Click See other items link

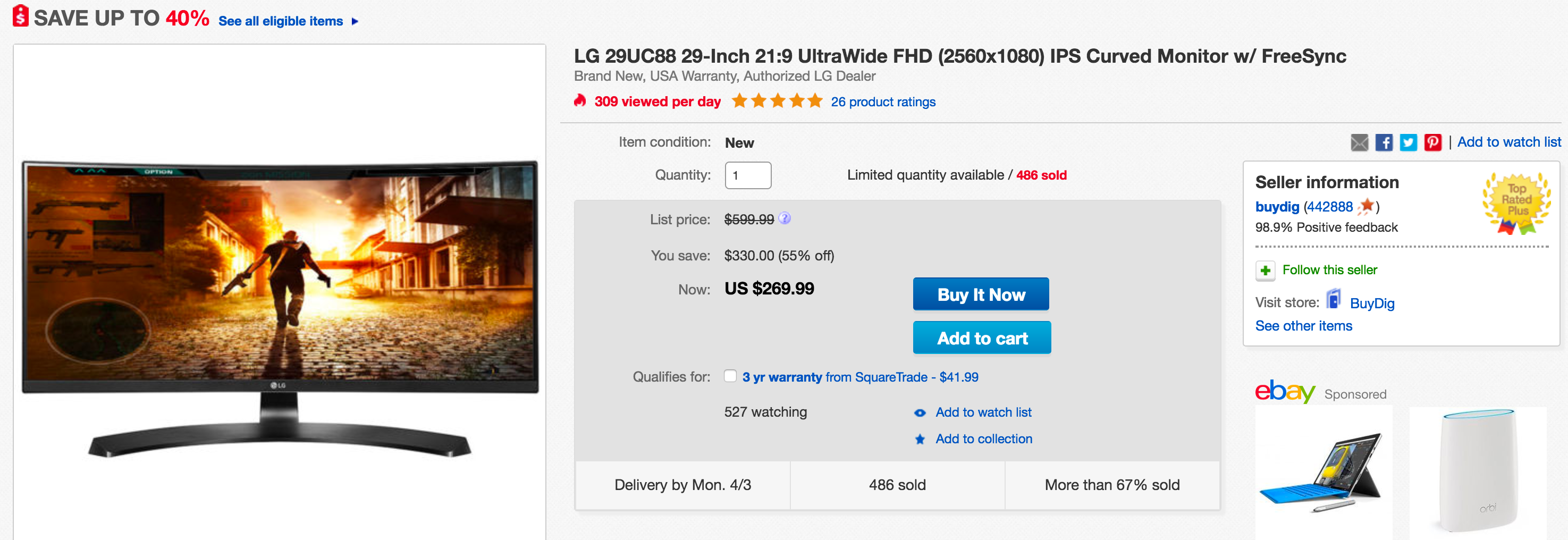[1303, 326]
